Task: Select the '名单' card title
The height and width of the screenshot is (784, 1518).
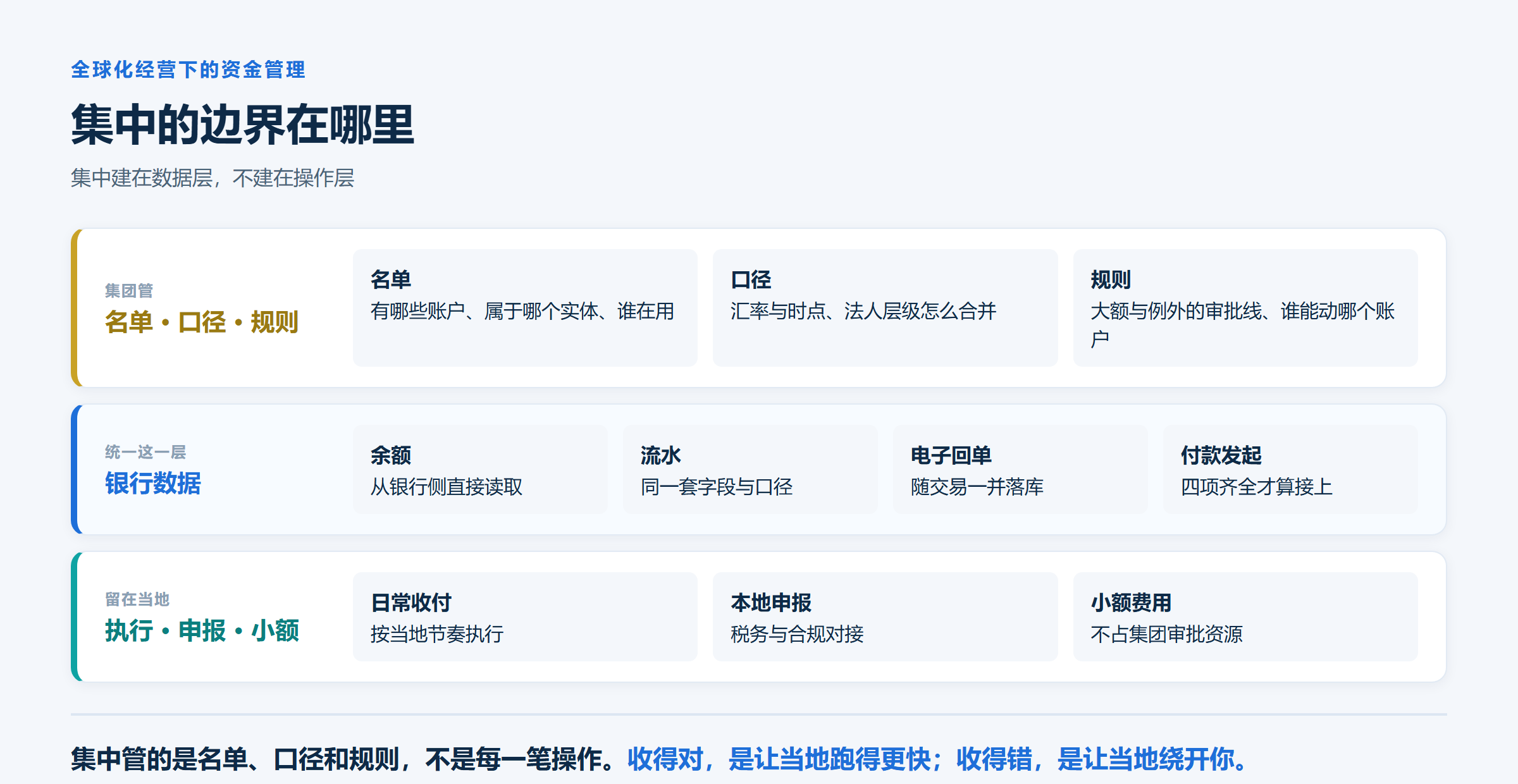Action: (391, 279)
